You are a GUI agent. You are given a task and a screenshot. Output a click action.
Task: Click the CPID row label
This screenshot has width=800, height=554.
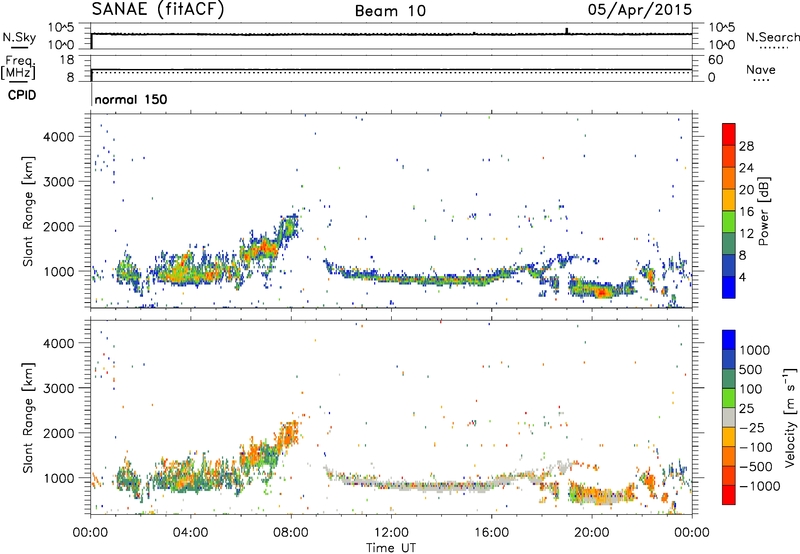22,95
